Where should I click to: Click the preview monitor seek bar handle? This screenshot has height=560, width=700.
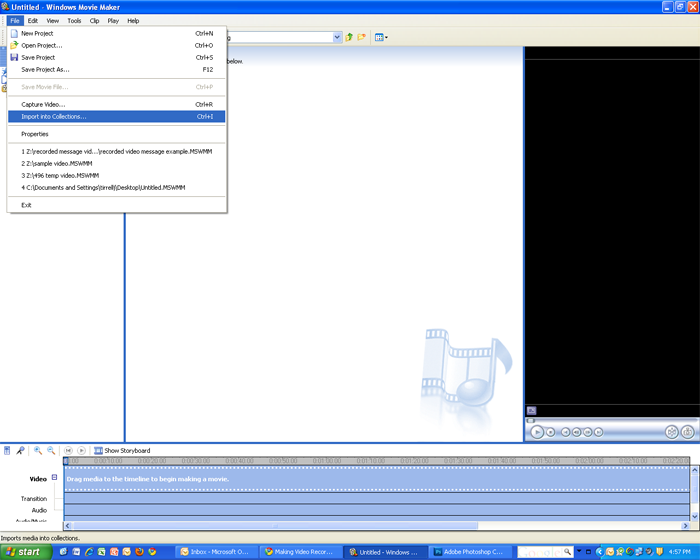pyautogui.click(x=531, y=421)
